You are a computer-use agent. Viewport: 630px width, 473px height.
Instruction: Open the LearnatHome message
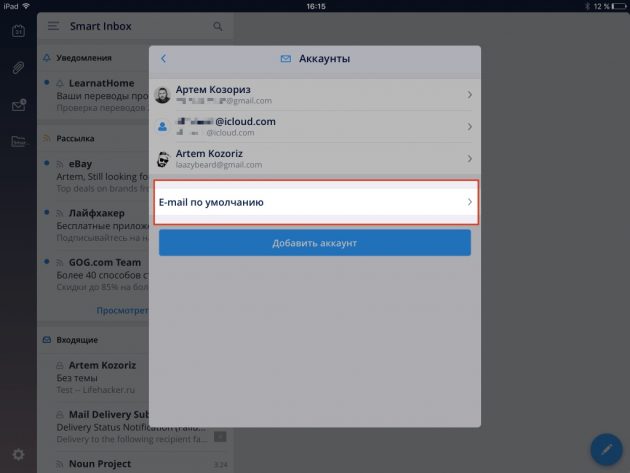tap(95, 96)
